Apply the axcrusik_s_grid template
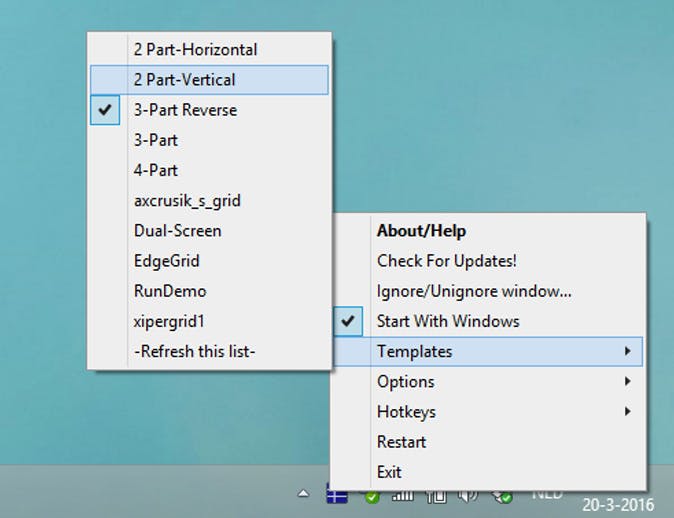674x518 pixels. 209,201
